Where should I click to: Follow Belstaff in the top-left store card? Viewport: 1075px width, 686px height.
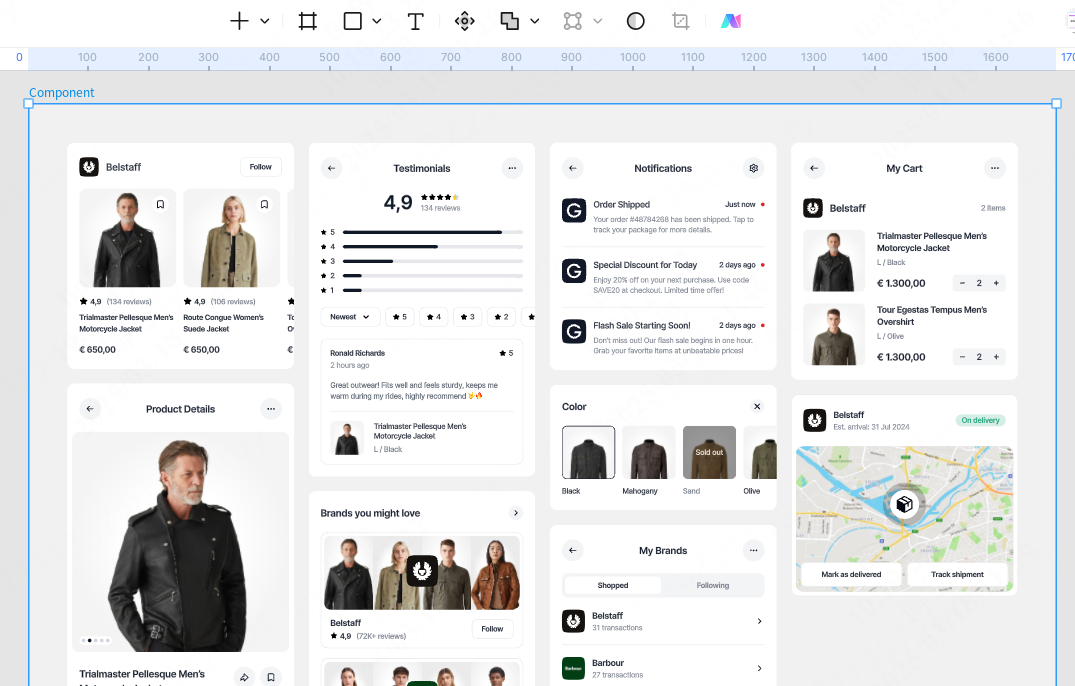(x=261, y=167)
